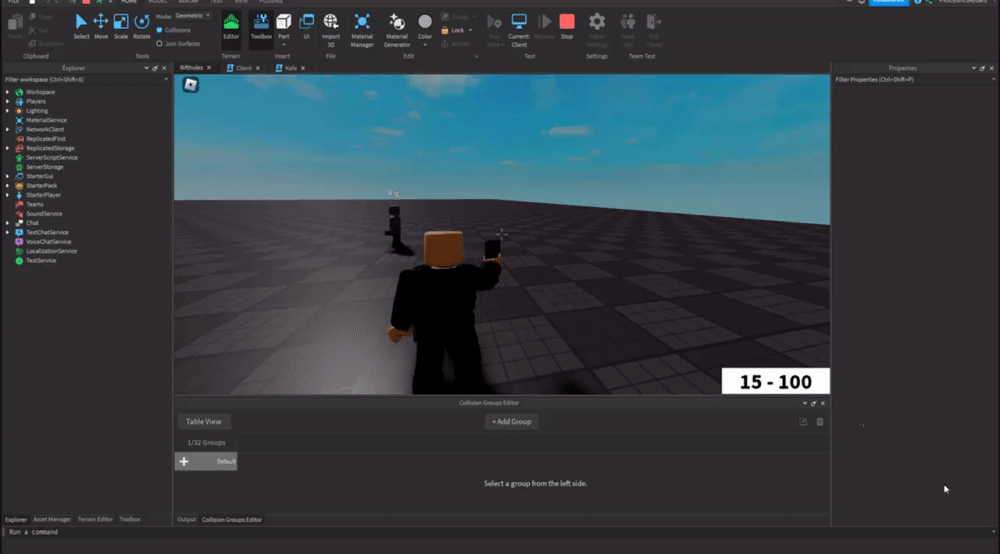
Task: Open the Toolbox bottom tab
Action: pyautogui.click(x=129, y=520)
